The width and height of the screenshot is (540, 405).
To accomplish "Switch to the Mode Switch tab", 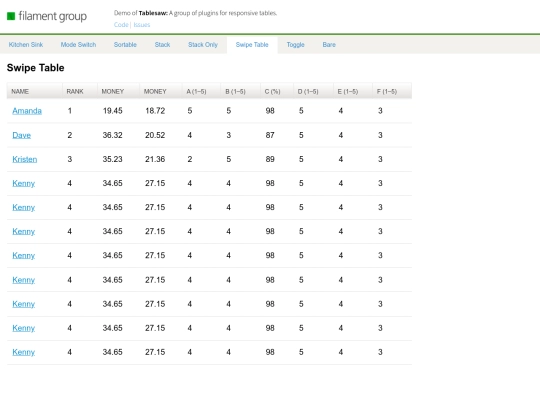I will click(78, 45).
